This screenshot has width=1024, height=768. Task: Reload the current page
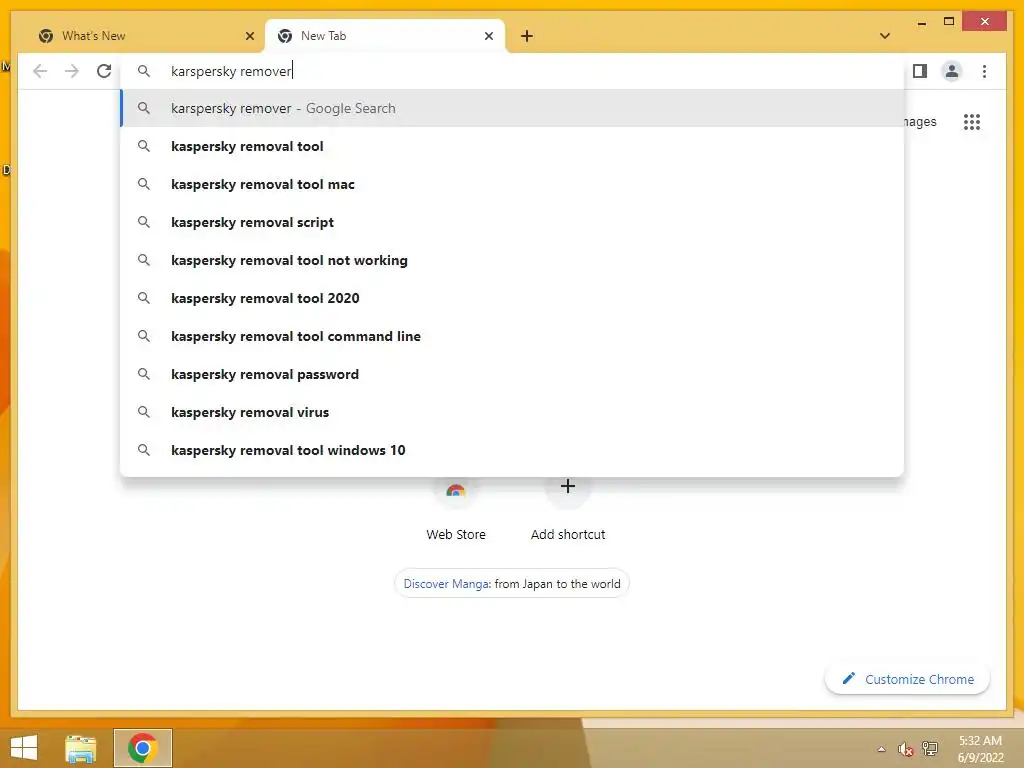tap(104, 71)
